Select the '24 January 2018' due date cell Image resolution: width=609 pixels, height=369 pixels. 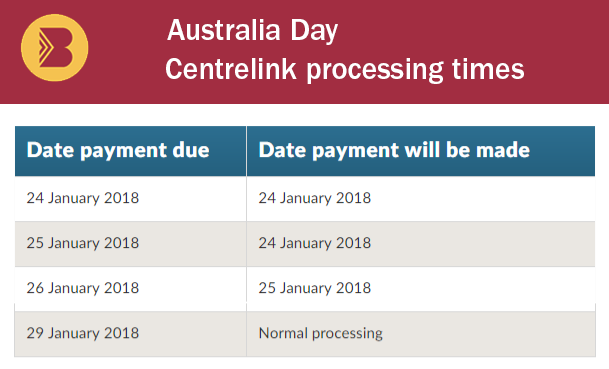coord(130,198)
